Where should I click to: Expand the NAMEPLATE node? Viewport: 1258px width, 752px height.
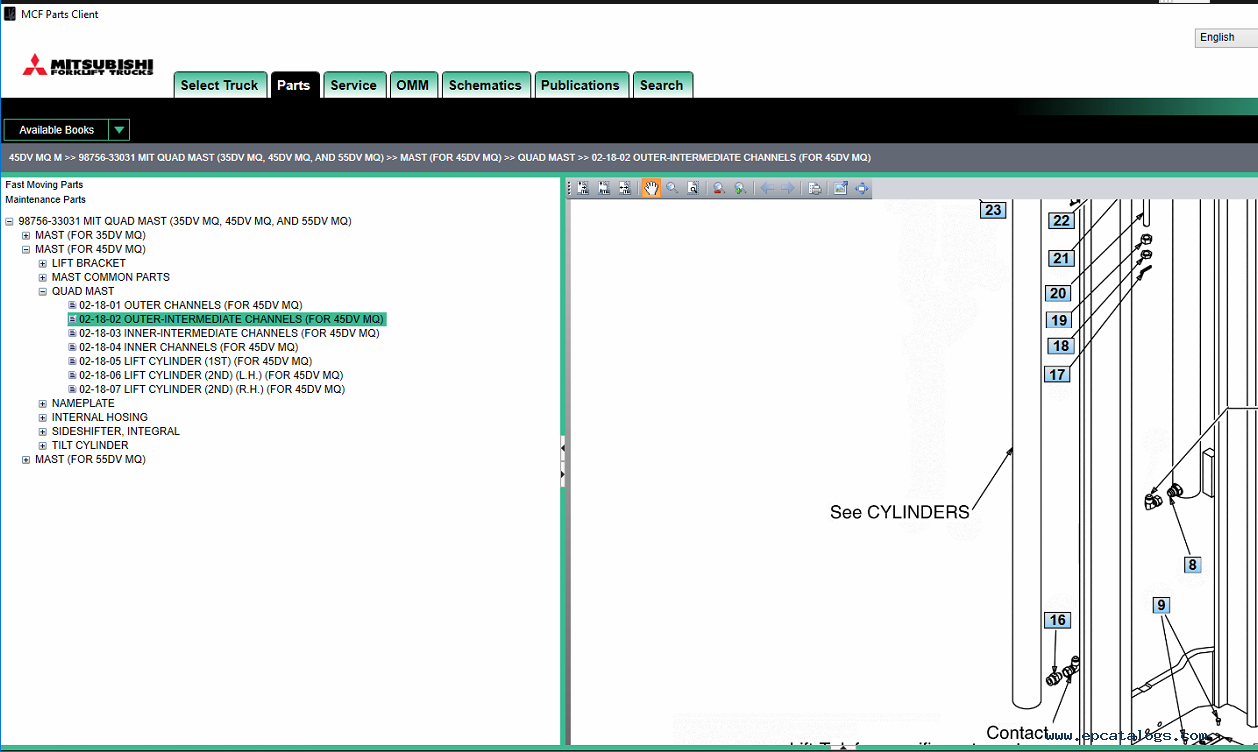point(43,403)
